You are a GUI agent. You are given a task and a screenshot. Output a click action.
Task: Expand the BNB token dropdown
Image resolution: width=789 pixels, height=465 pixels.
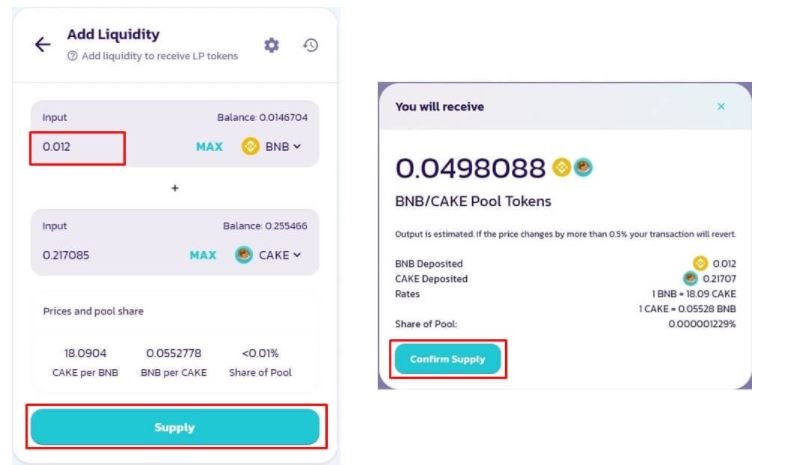pos(283,146)
